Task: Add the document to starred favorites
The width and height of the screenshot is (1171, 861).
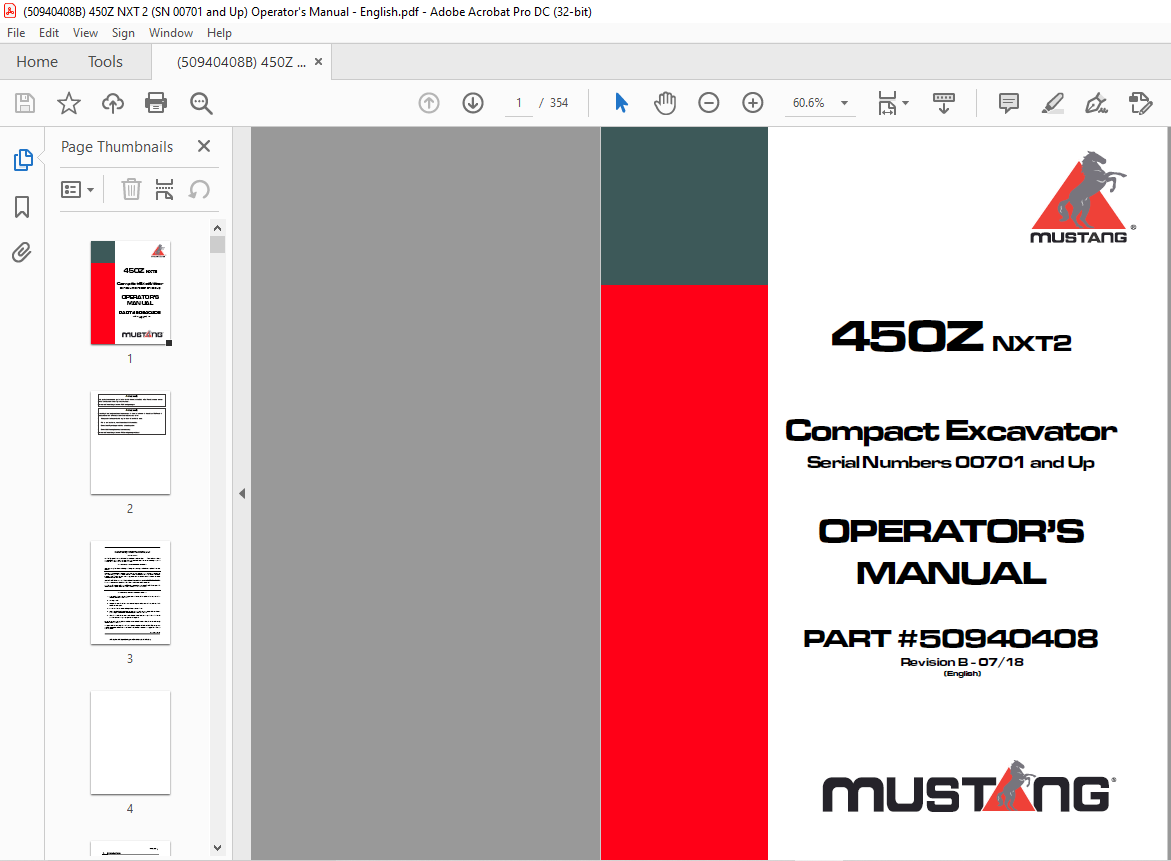Action: point(69,103)
